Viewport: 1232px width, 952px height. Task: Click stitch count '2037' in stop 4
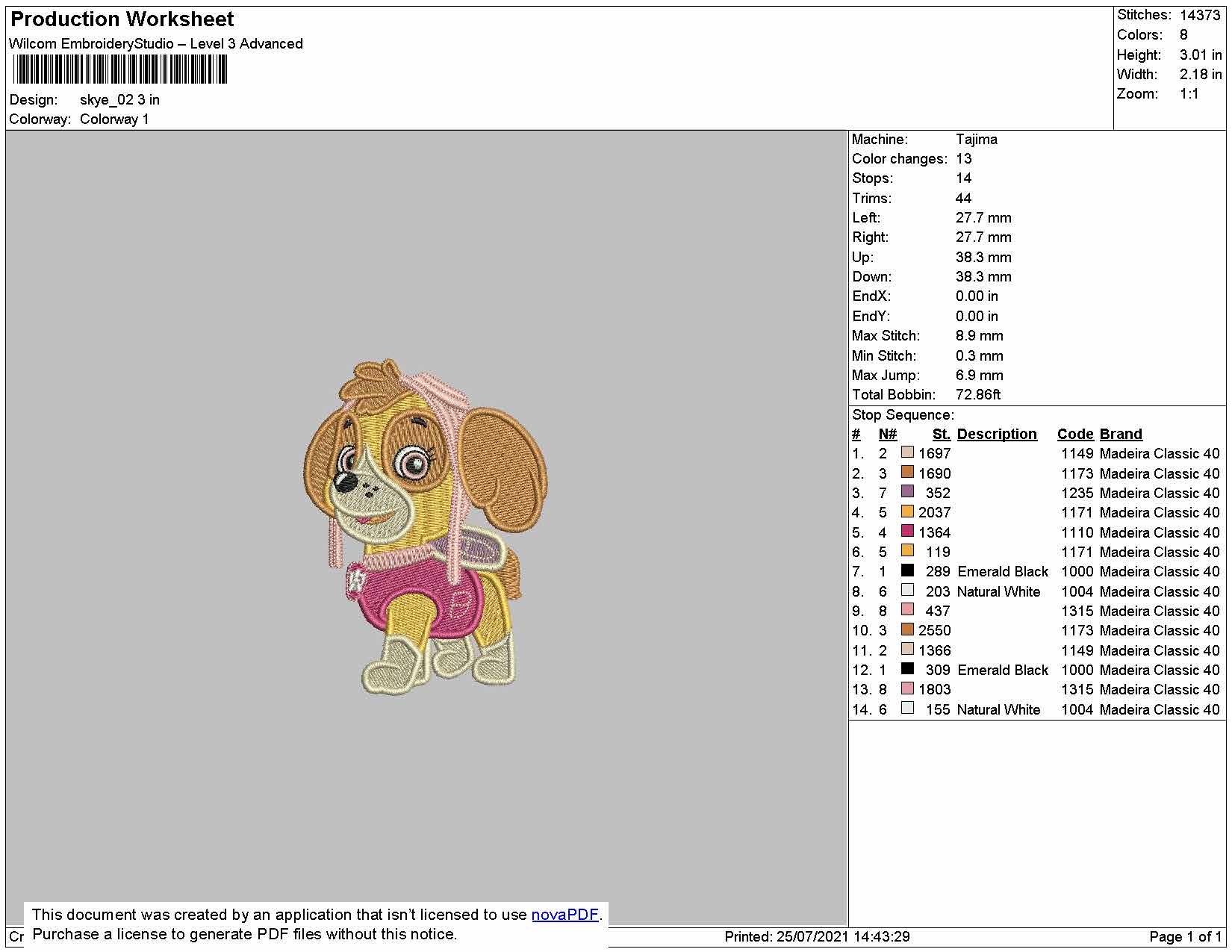pos(935,513)
